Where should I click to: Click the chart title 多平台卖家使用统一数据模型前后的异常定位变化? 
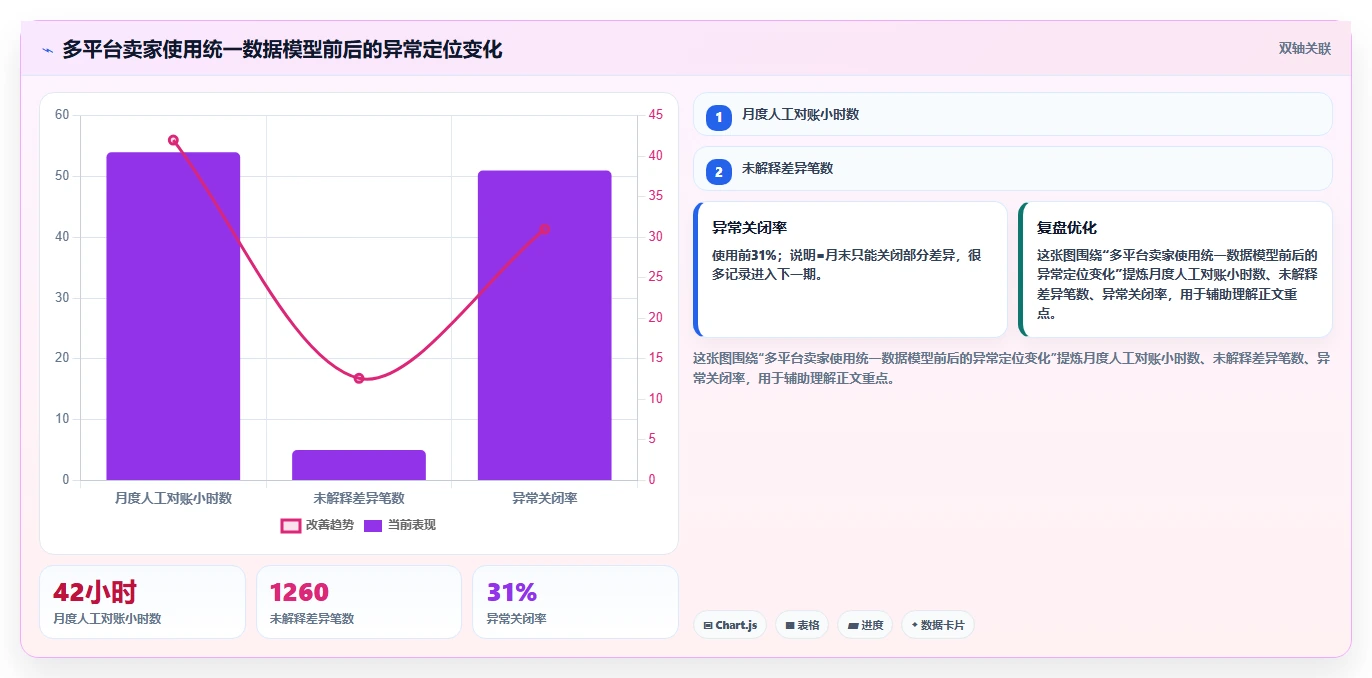282,49
